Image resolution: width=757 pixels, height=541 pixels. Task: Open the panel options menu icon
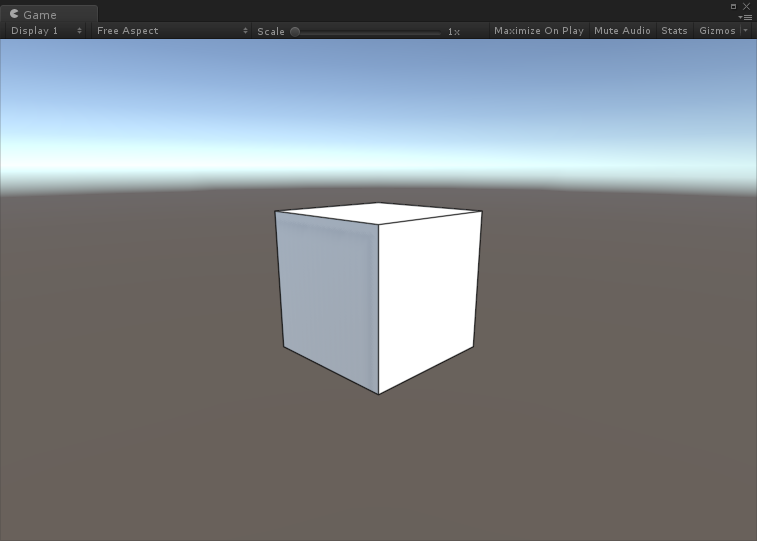click(745, 17)
